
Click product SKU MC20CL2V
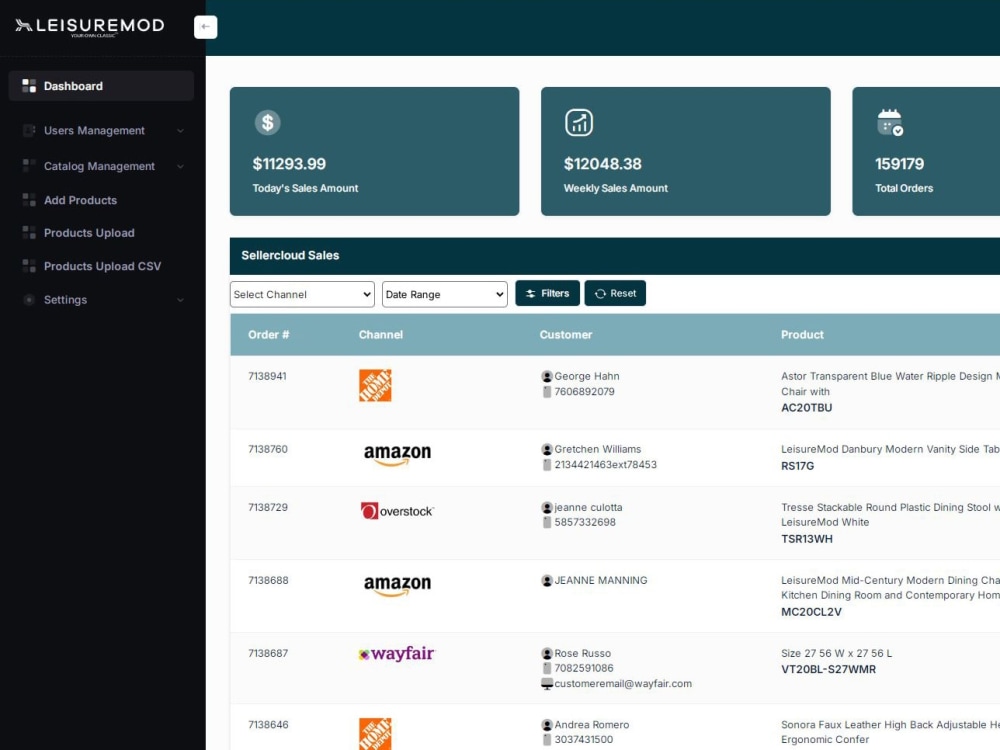pos(811,612)
